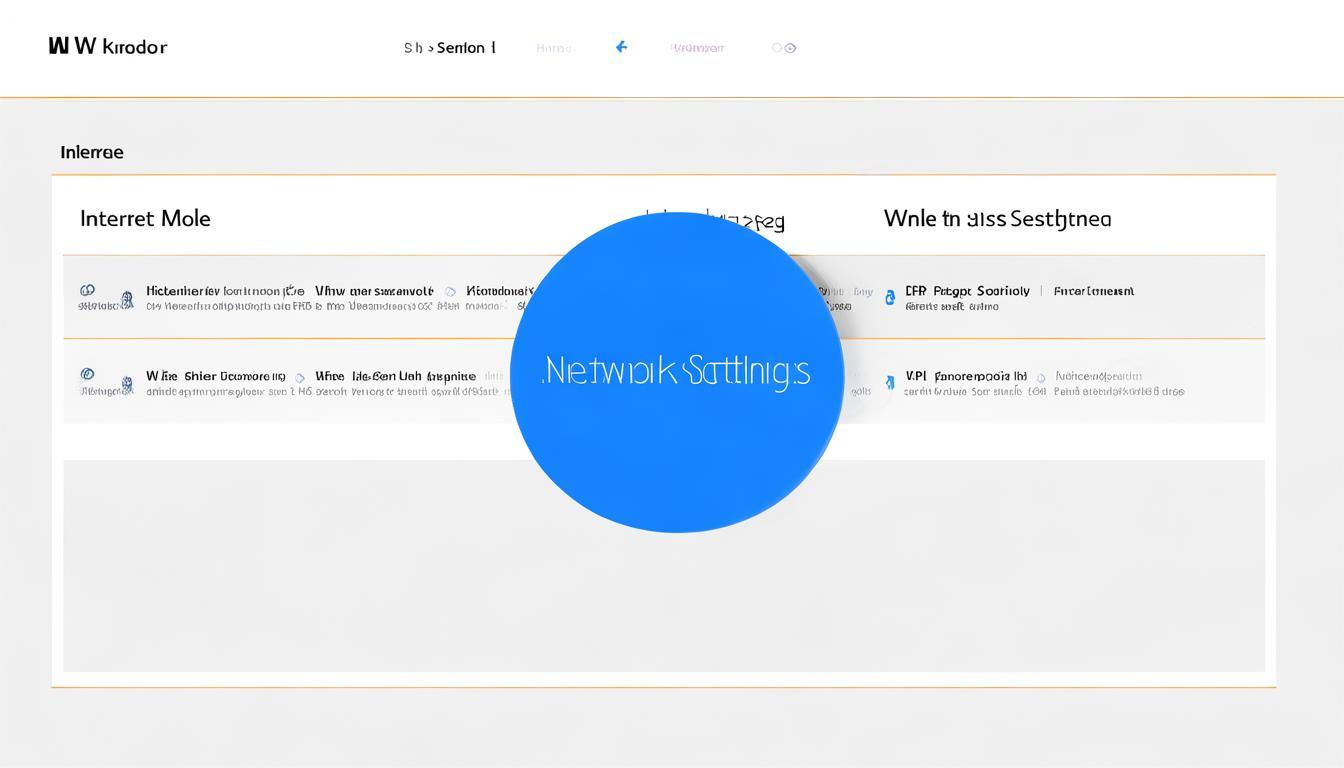Click the W Kirodor logo
This screenshot has width=1344, height=768.
pyautogui.click(x=108, y=46)
